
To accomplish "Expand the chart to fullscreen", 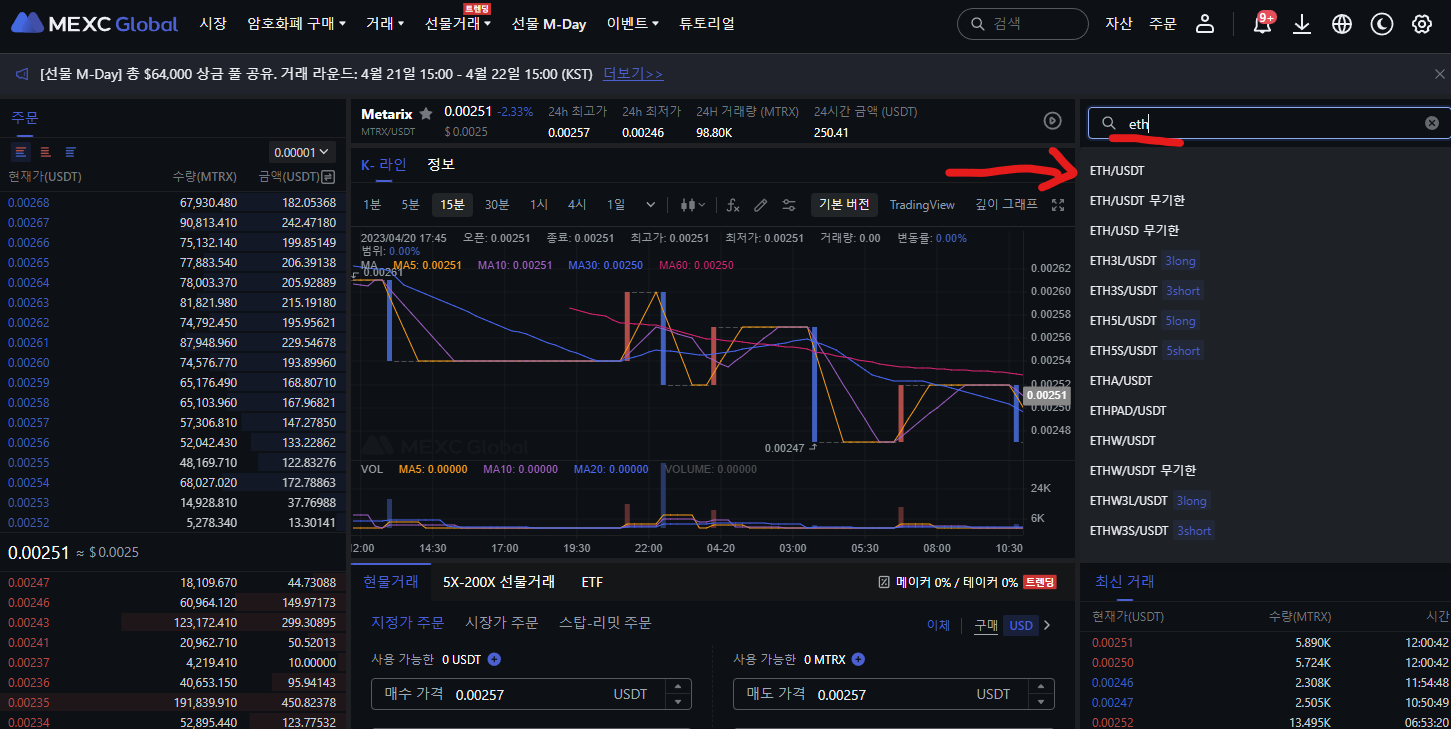I will pos(1058,205).
